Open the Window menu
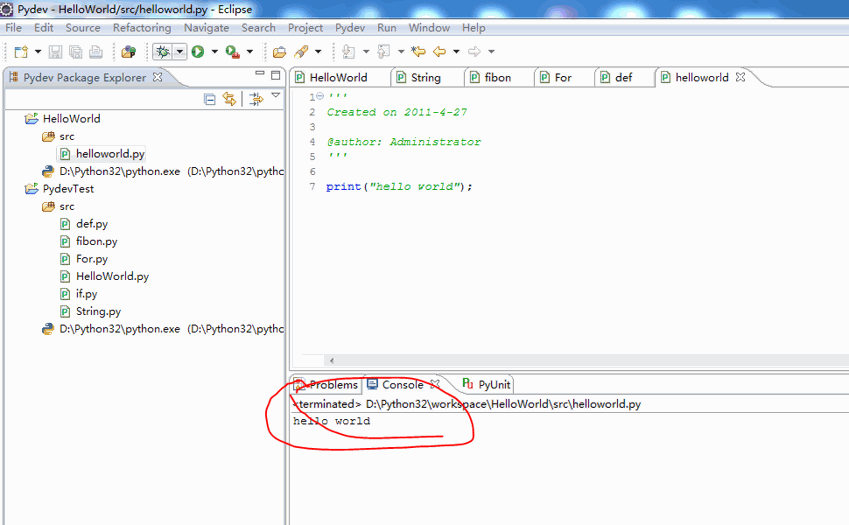Screen dimensions: 849x525 pos(429,28)
